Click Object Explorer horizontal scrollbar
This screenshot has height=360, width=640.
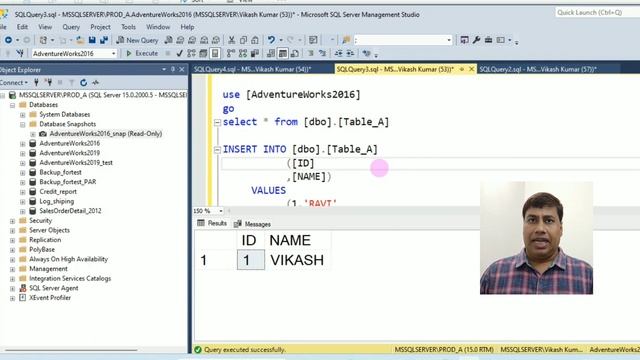(x=72, y=350)
